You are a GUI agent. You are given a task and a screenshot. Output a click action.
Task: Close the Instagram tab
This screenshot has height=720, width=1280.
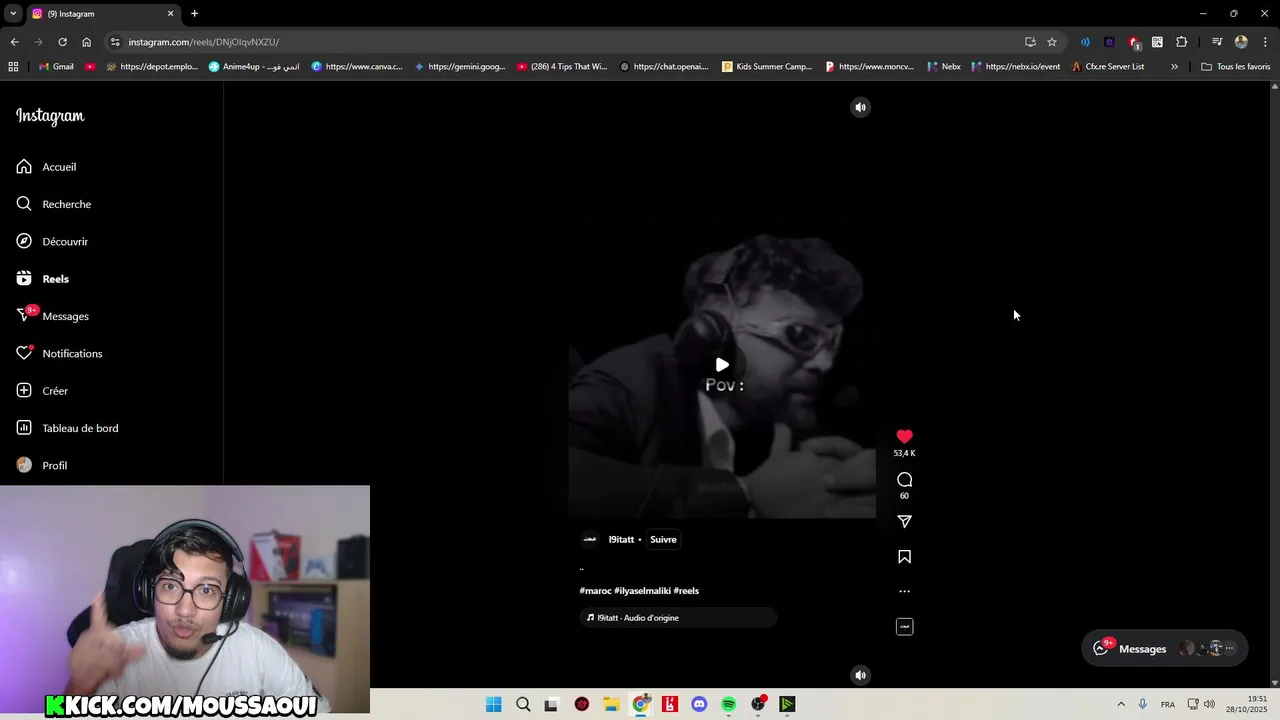pos(170,14)
